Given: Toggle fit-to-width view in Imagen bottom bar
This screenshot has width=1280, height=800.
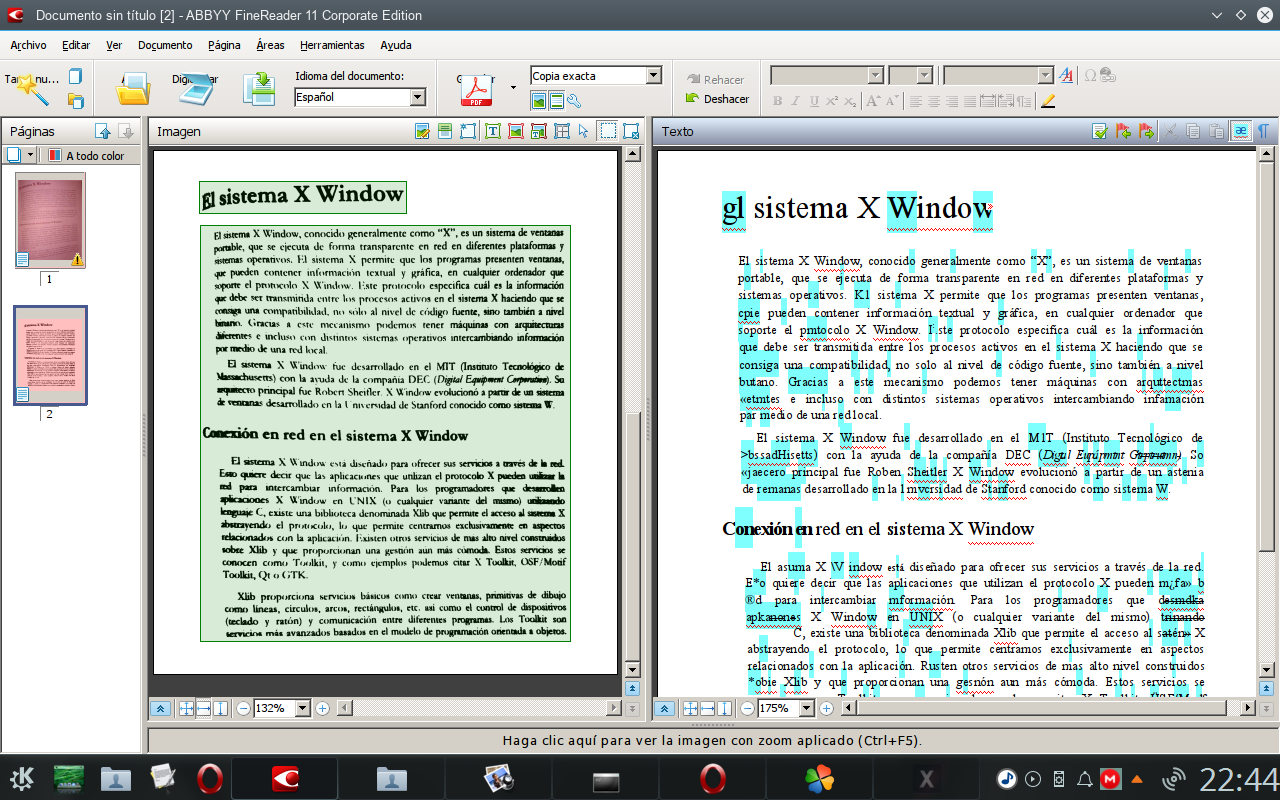Looking at the screenshot, I should click(x=203, y=708).
